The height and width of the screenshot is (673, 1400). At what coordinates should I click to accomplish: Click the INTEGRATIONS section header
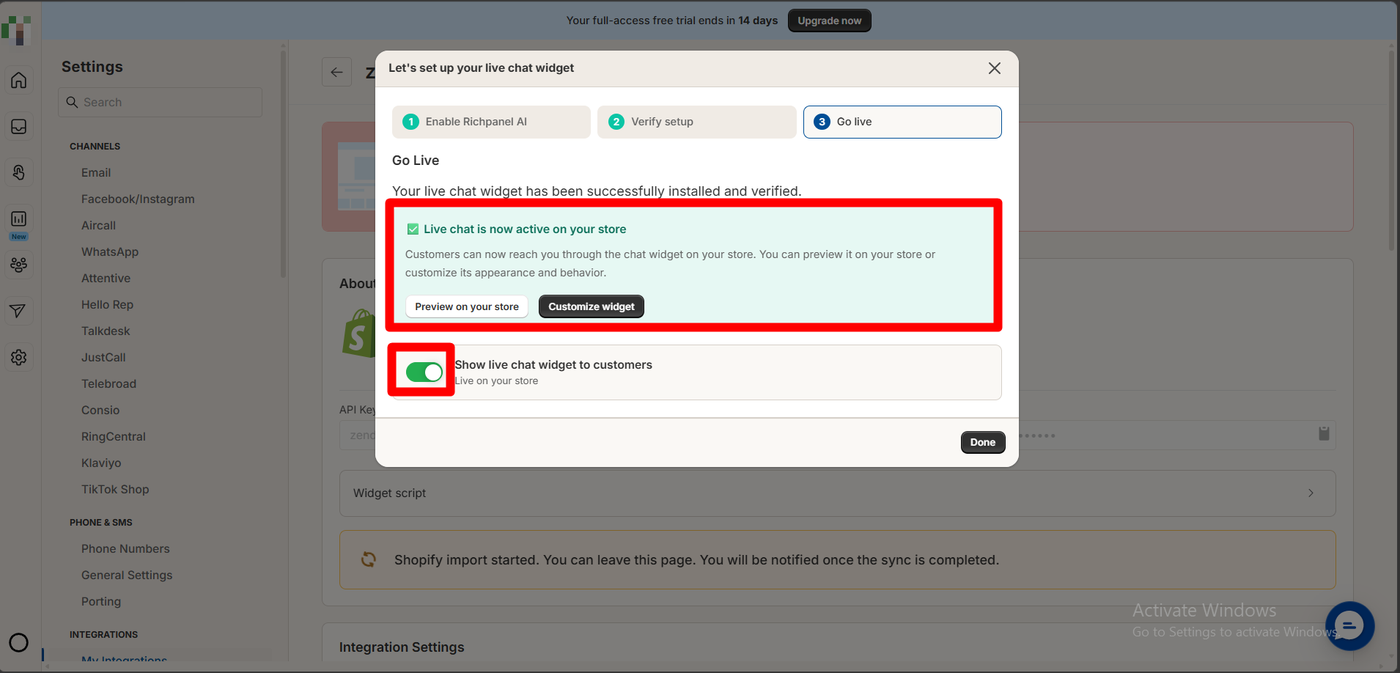[x=104, y=635]
